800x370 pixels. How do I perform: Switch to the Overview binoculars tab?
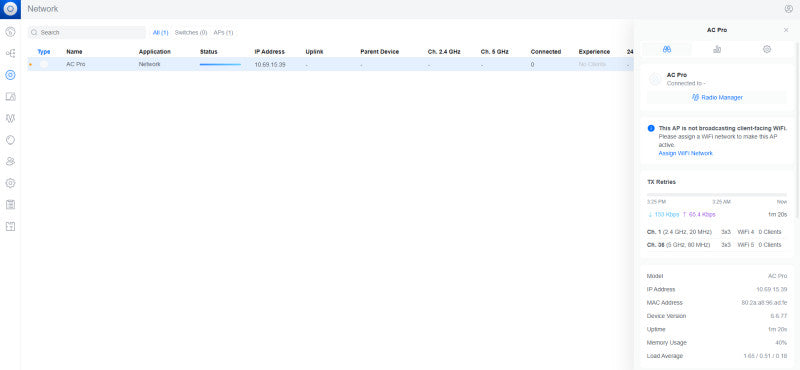click(667, 50)
